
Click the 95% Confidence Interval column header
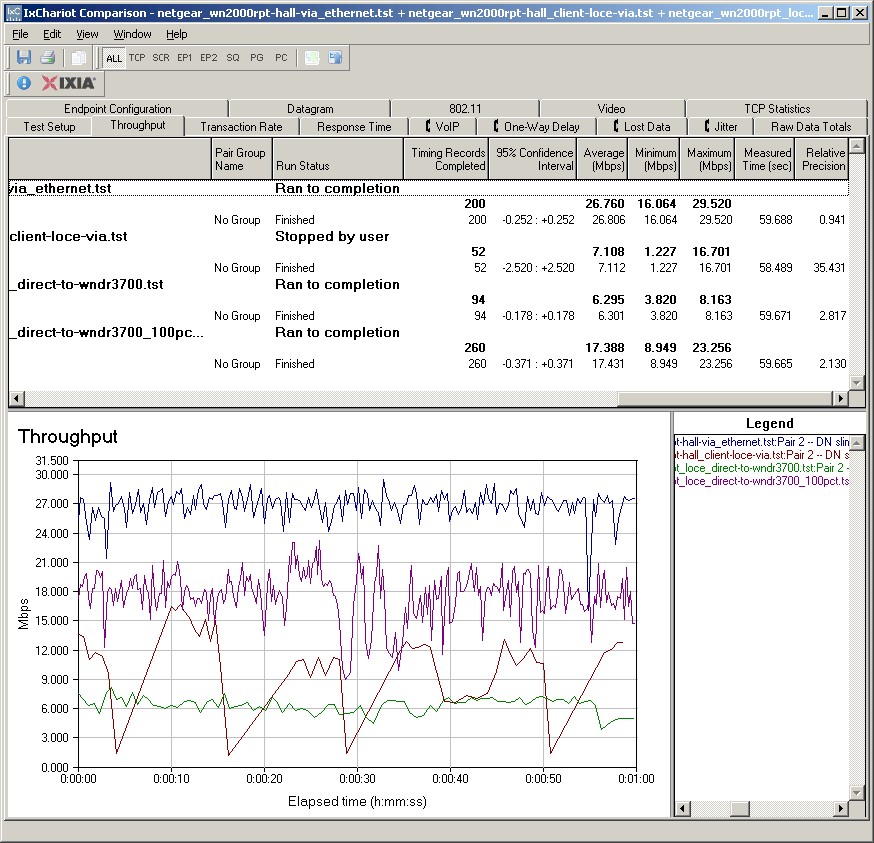pos(532,159)
